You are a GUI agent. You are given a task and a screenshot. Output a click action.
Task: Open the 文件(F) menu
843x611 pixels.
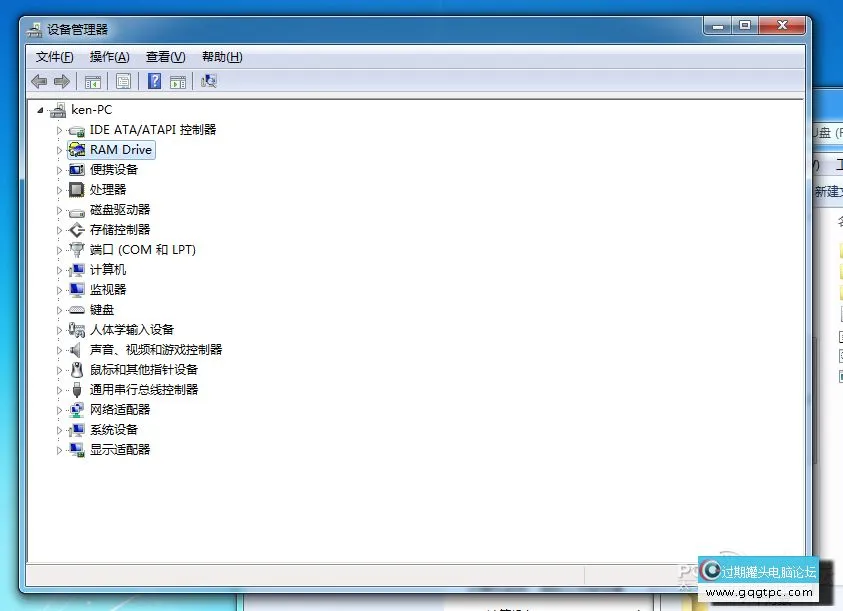coord(54,57)
